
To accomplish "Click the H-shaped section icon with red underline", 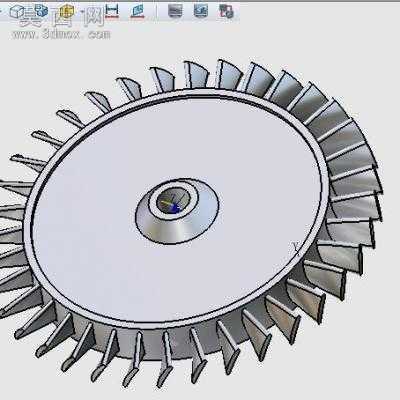I will [x=112, y=11].
